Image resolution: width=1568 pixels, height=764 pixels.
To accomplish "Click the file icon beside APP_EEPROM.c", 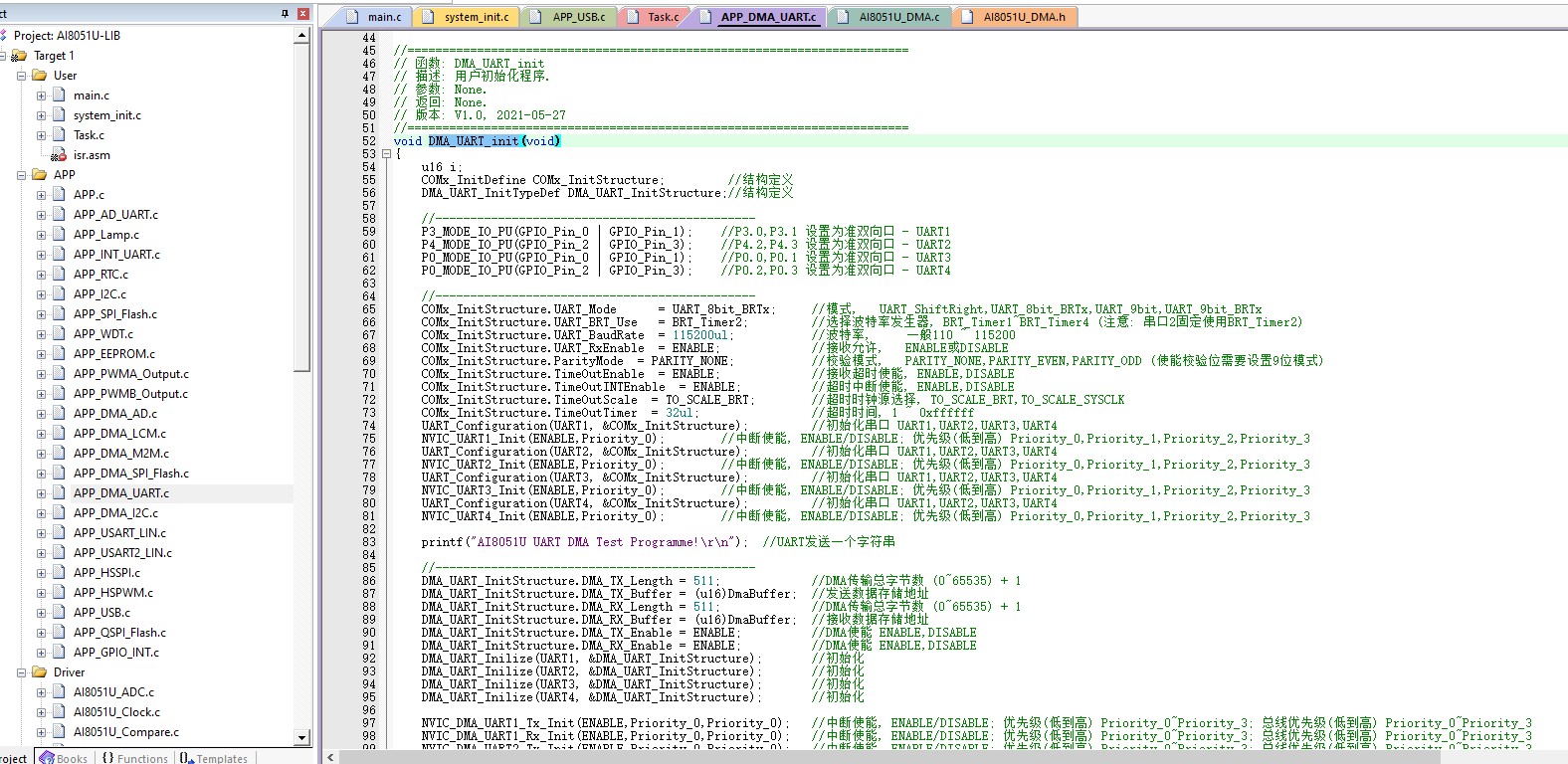I will pos(59,354).
